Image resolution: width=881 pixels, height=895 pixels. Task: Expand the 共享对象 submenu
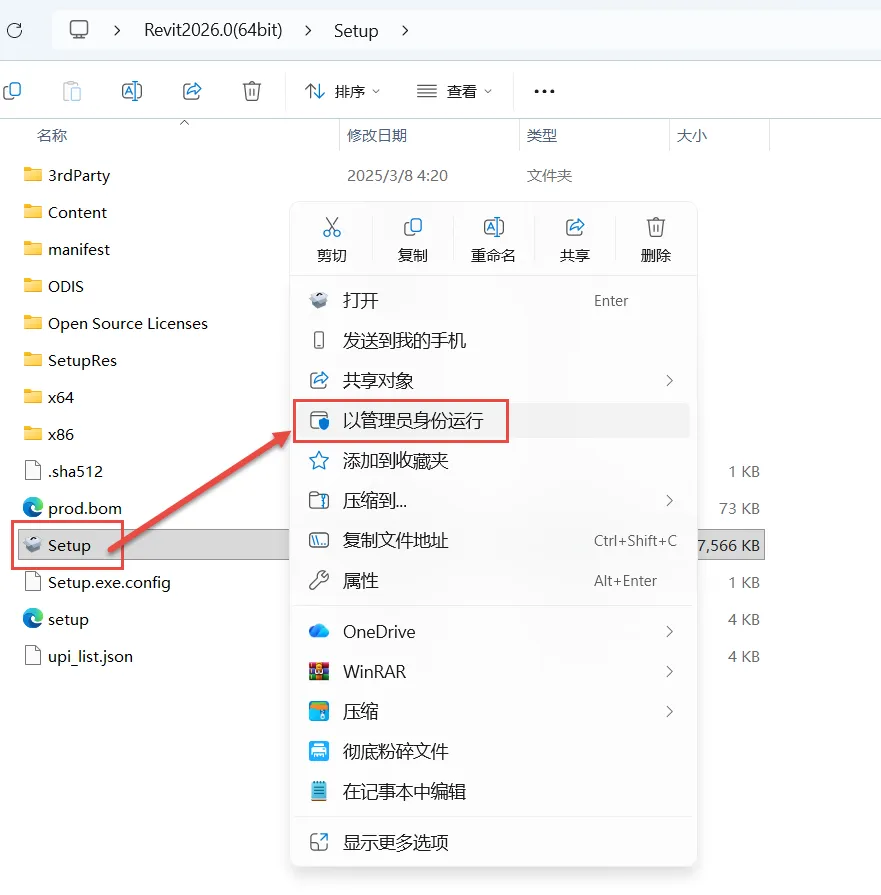pyautogui.click(x=669, y=380)
